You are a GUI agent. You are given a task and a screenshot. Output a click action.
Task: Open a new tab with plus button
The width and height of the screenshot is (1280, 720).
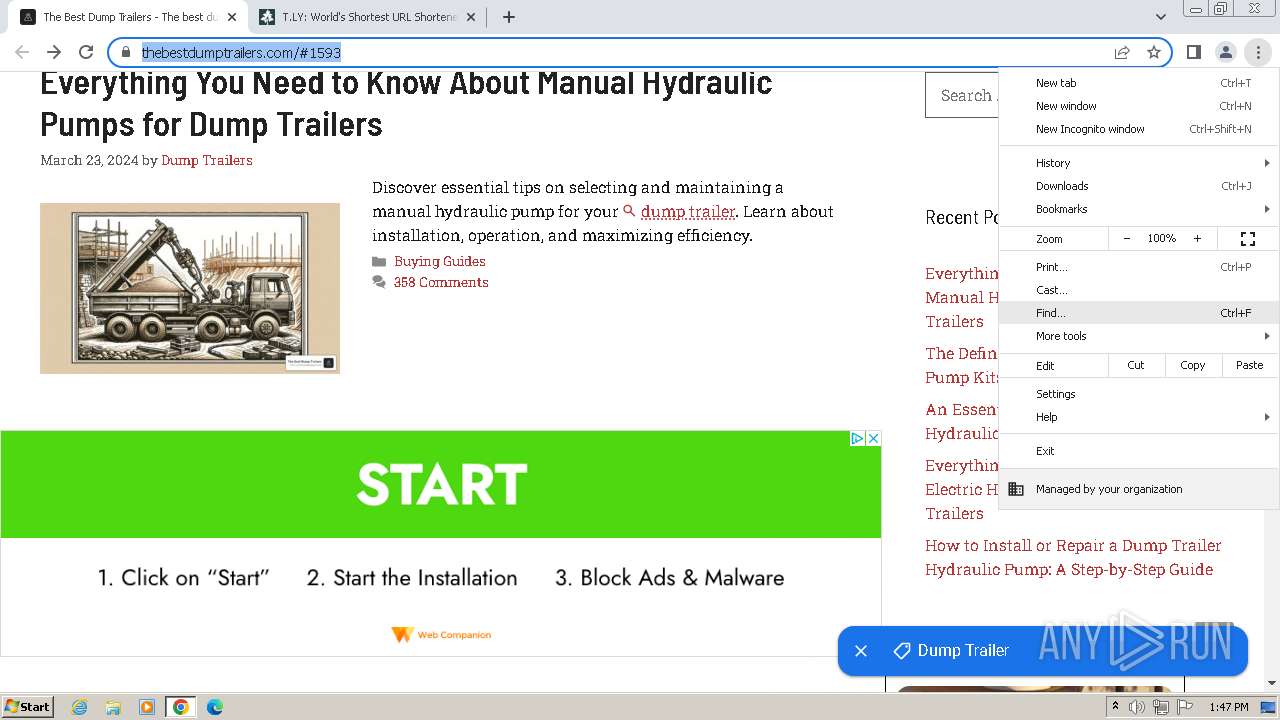point(509,17)
